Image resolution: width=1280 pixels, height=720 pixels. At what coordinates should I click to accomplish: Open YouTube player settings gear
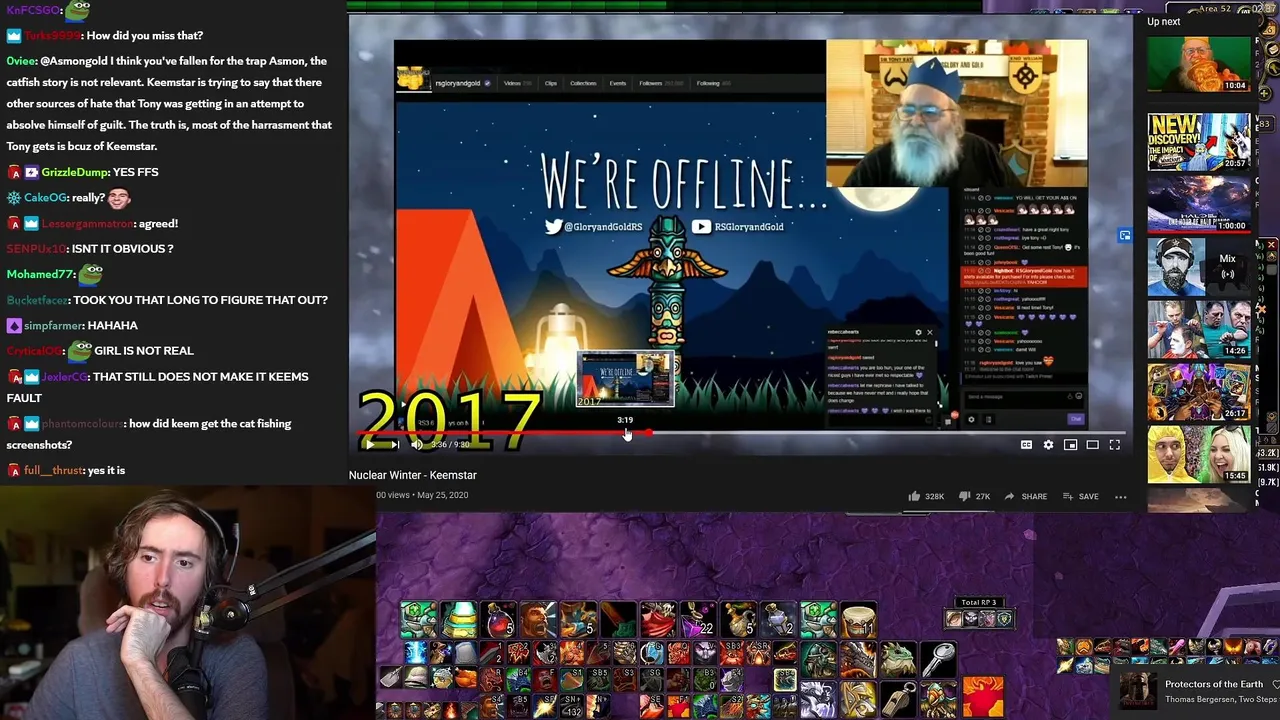click(x=1048, y=444)
